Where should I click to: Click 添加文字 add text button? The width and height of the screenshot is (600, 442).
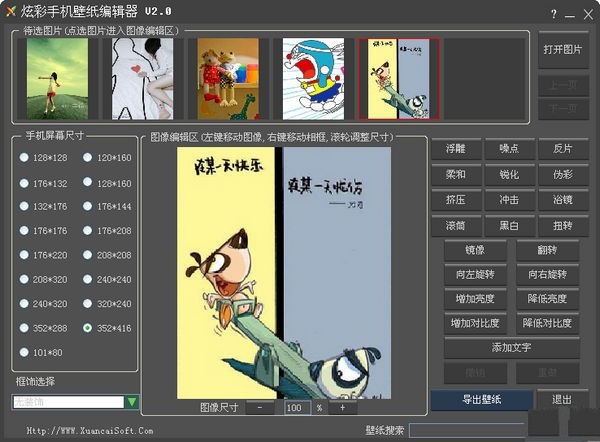pos(512,347)
